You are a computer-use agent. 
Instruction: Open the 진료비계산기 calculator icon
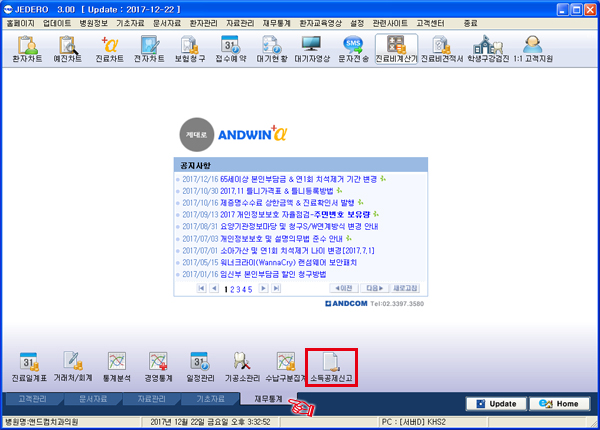coord(396,49)
